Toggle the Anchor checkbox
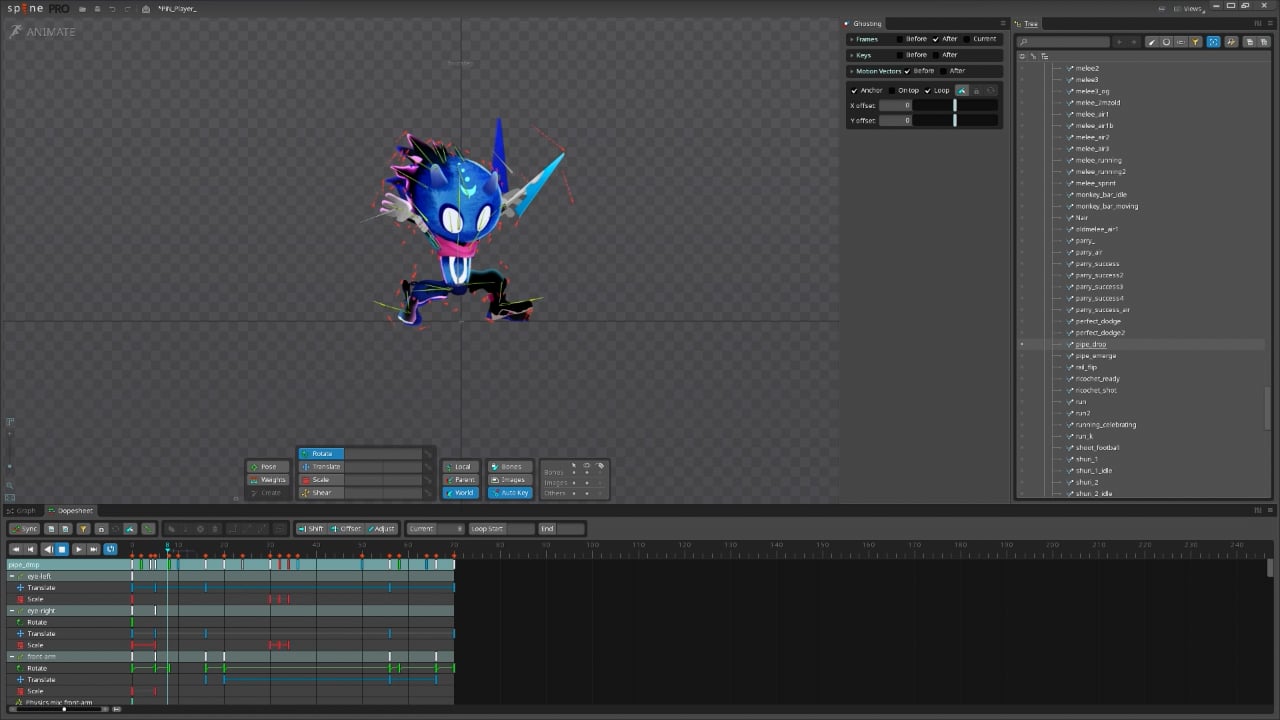 coord(854,91)
